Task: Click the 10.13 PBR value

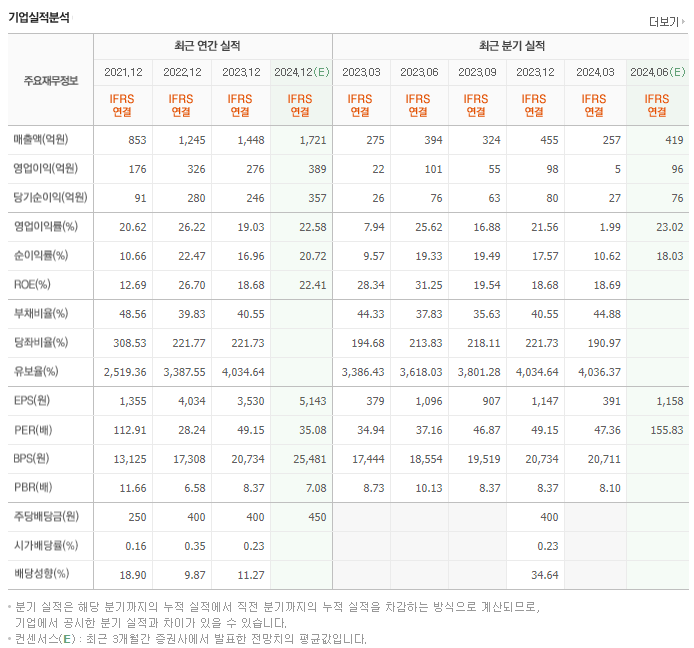Action: 428,488
